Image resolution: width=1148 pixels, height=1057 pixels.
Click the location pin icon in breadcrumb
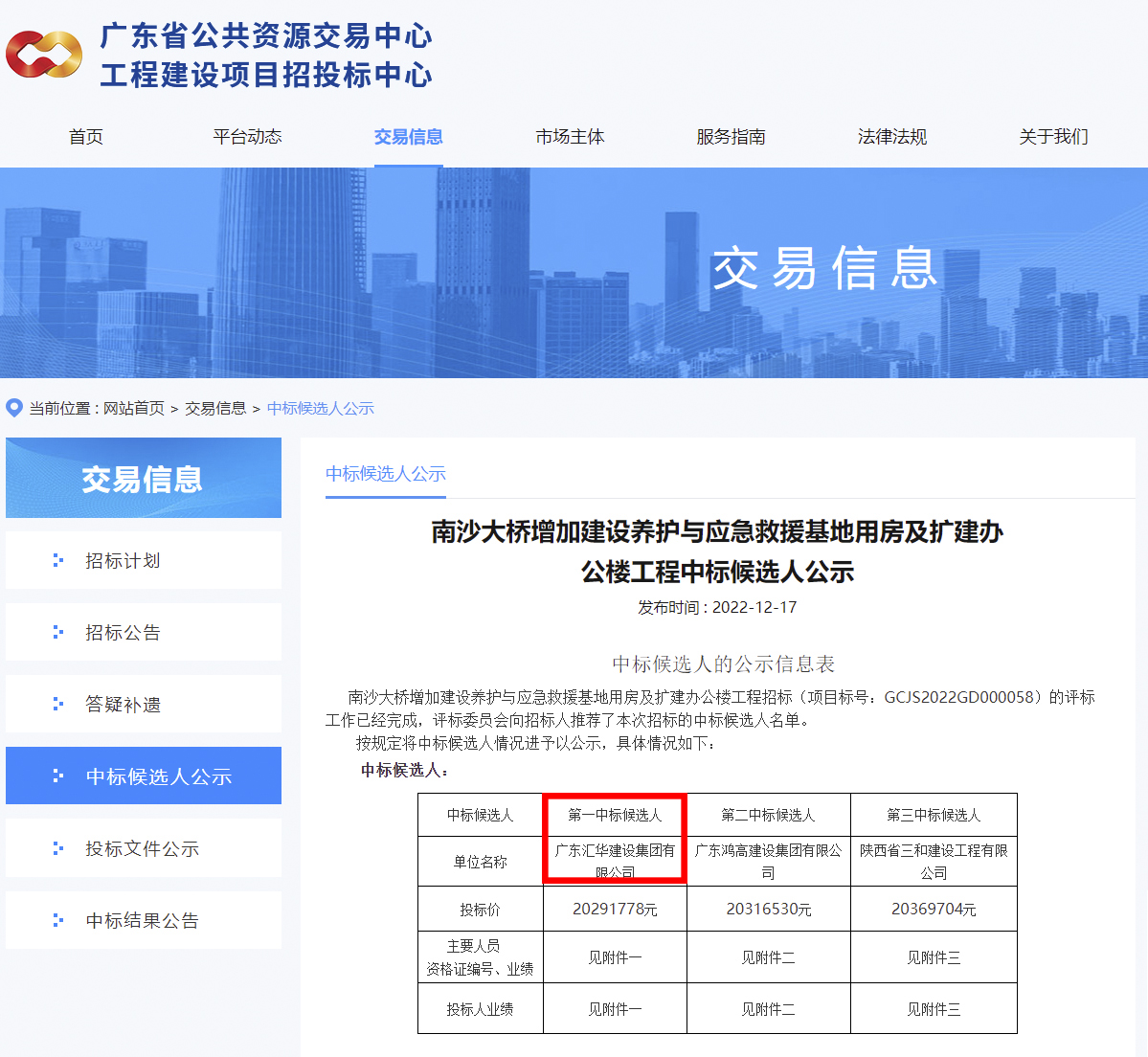click(x=14, y=408)
